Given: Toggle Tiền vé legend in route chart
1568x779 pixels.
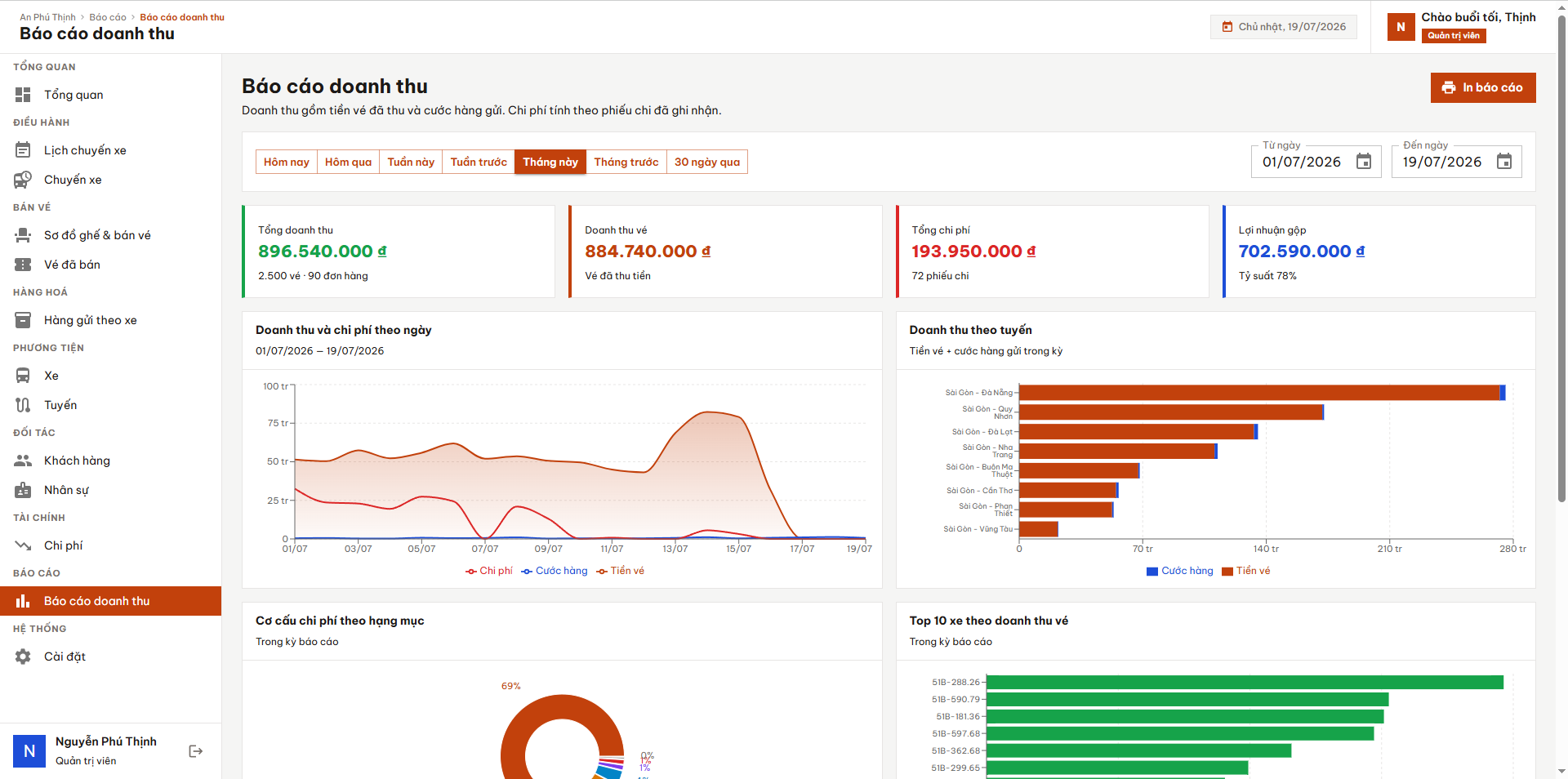Looking at the screenshot, I should [x=1245, y=571].
